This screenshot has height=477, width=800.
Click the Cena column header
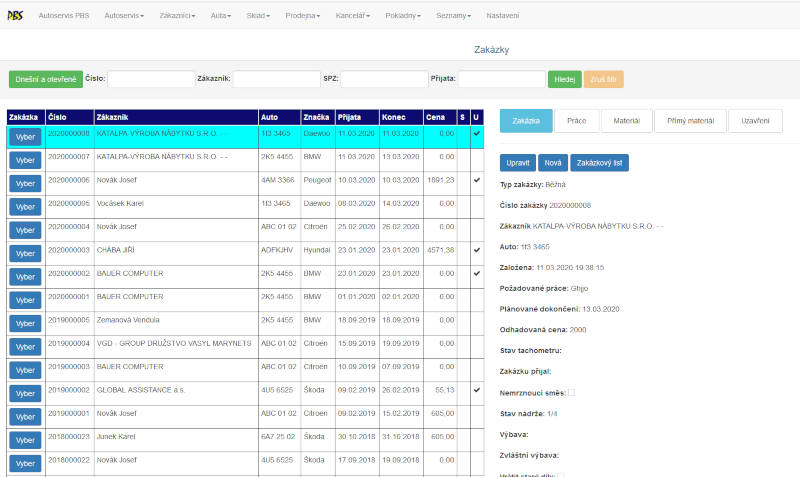point(440,117)
